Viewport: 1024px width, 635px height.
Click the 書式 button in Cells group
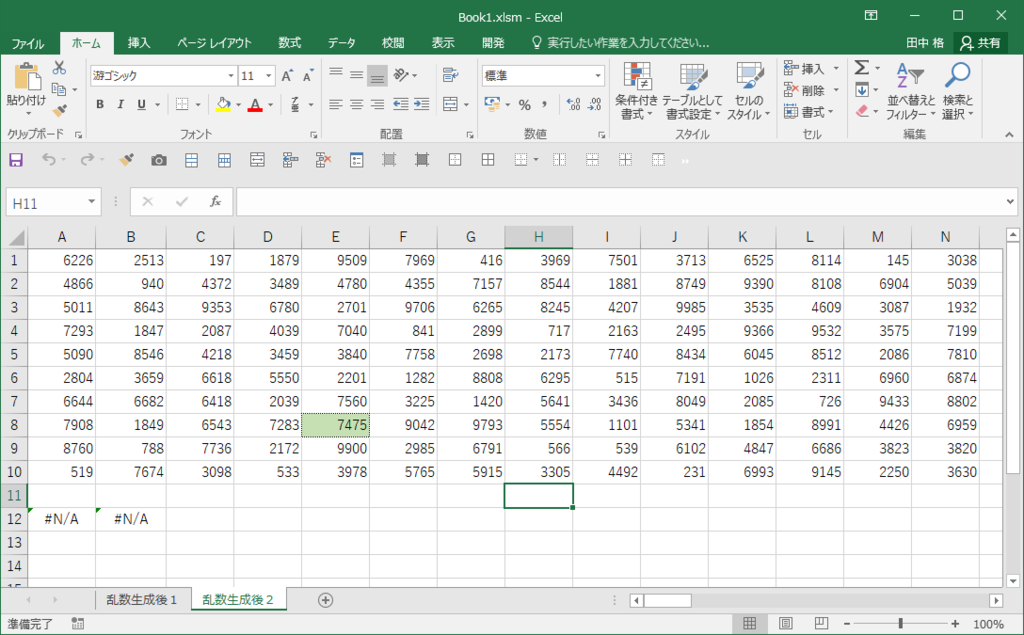809,112
